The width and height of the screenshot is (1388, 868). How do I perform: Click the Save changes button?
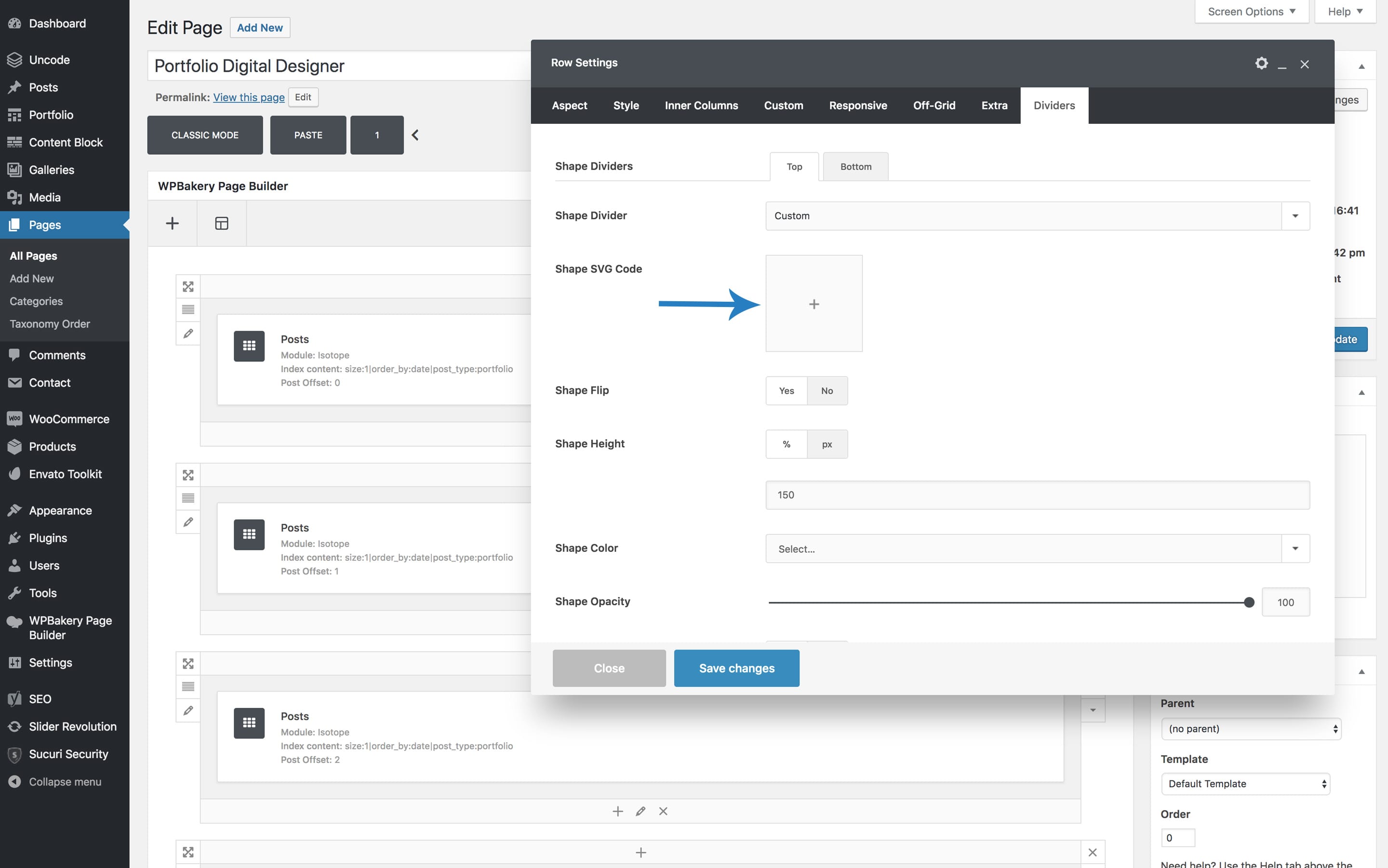click(736, 668)
